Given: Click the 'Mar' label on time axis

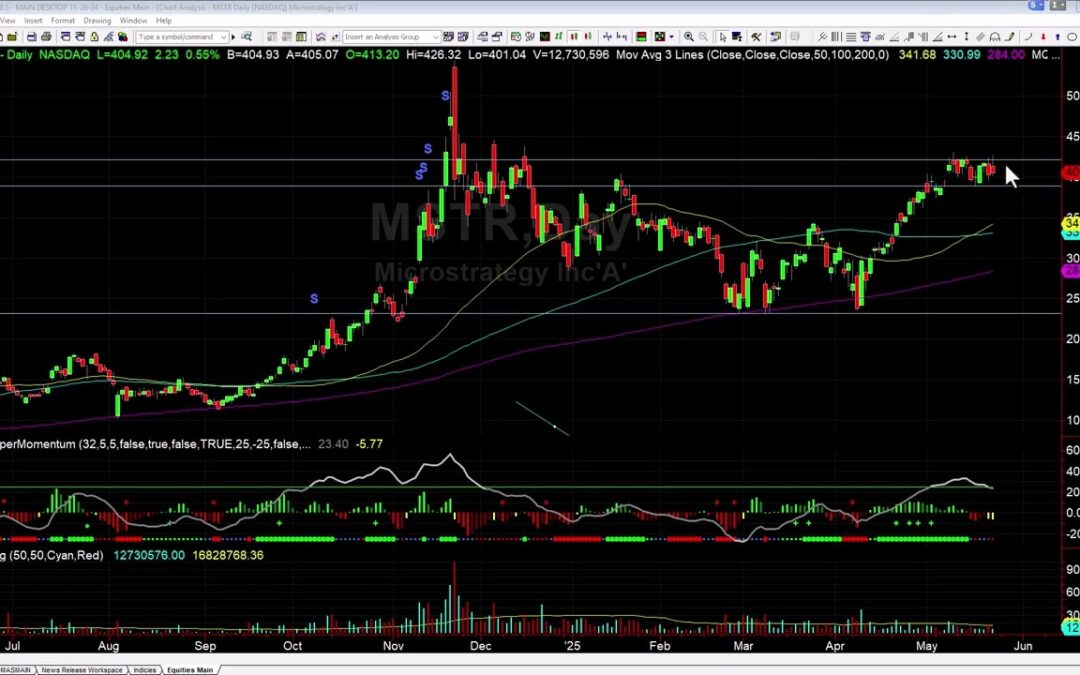Looking at the screenshot, I should coord(742,646).
